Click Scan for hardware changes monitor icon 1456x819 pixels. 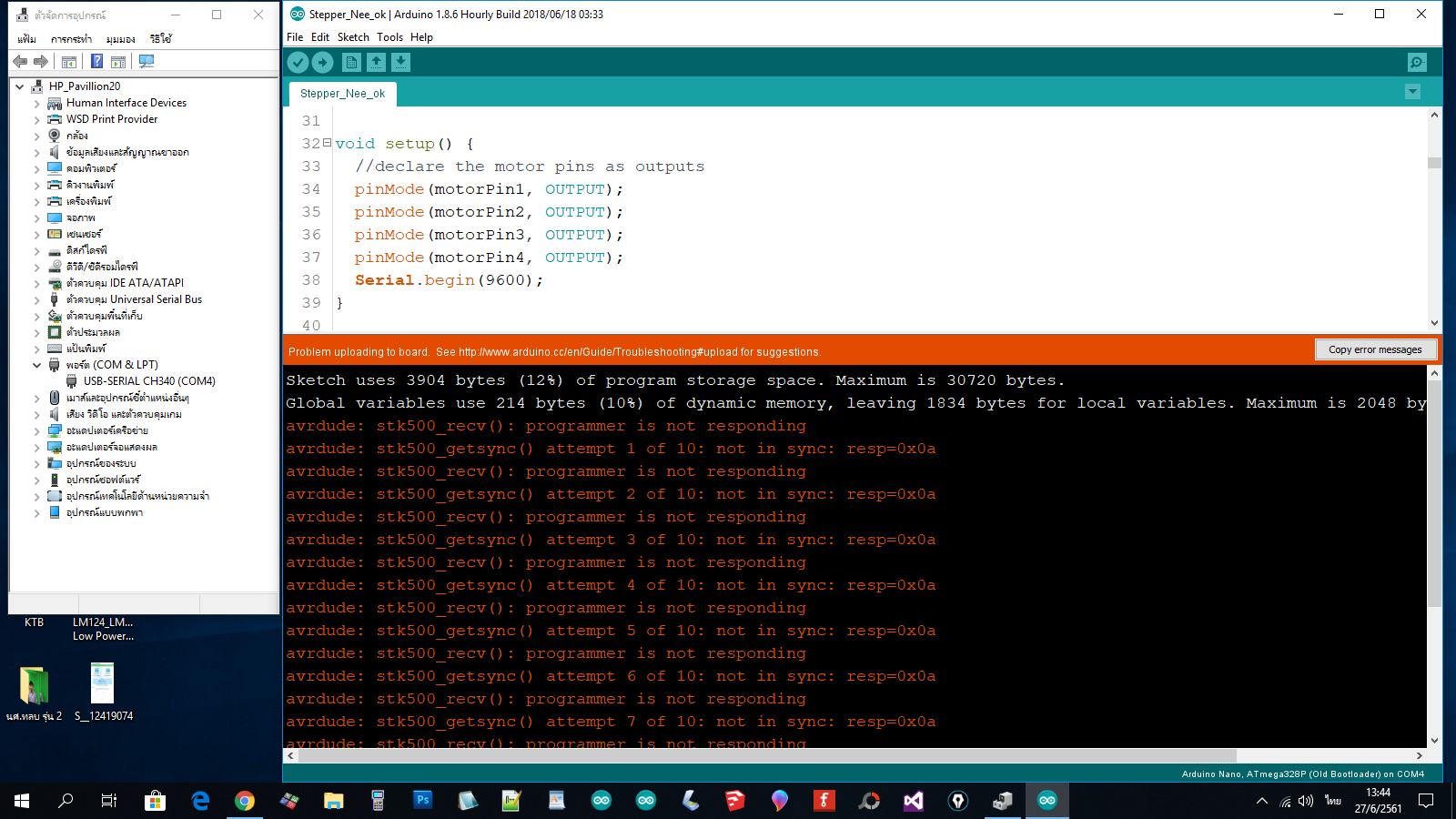147,61
